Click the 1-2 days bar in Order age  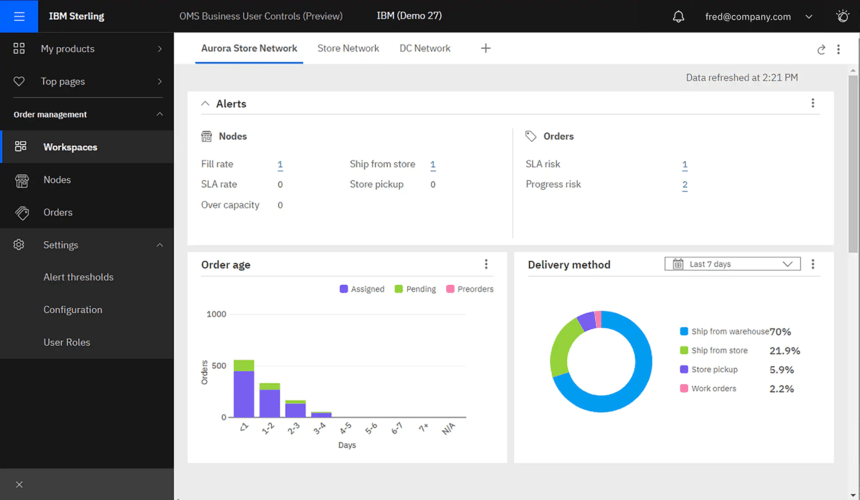click(x=270, y=400)
